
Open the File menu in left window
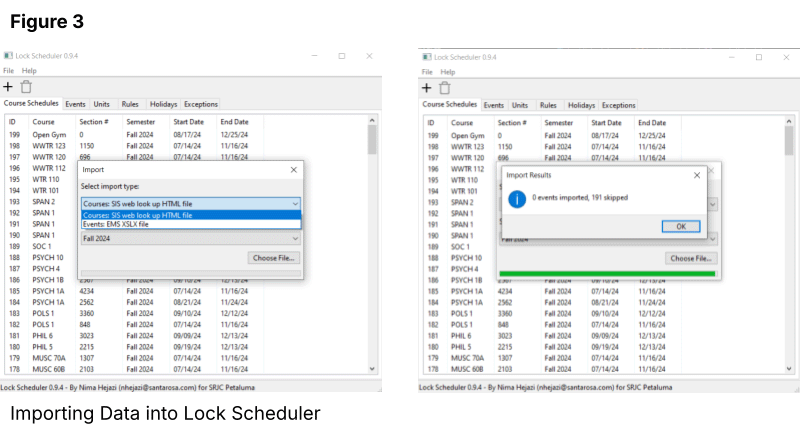(8, 71)
